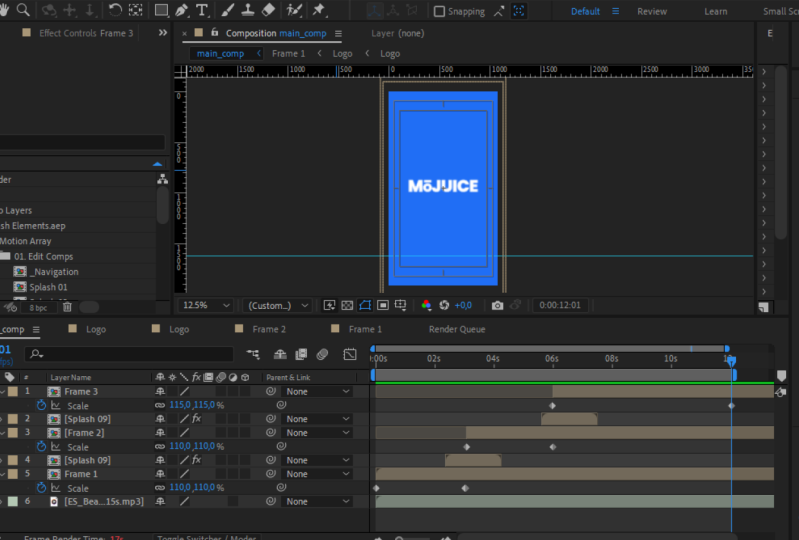Image resolution: width=799 pixels, height=540 pixels.
Task: Click the +0,0 exposure value
Action: pyautogui.click(x=463, y=305)
